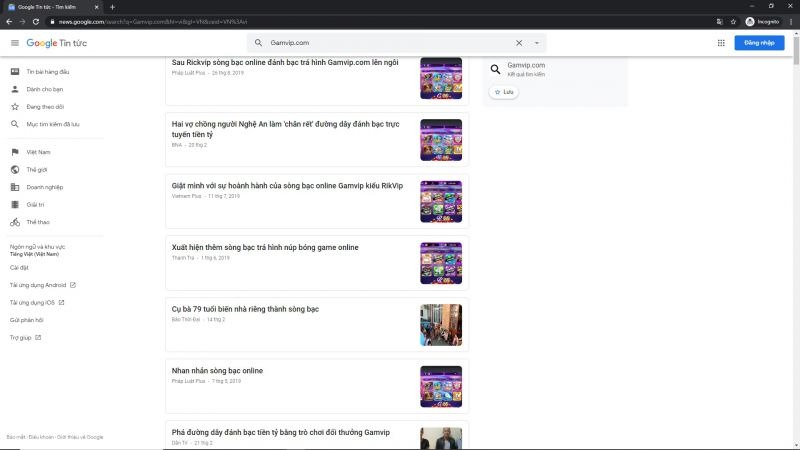Clear the search box text
The width and height of the screenshot is (800, 450).
[518, 43]
